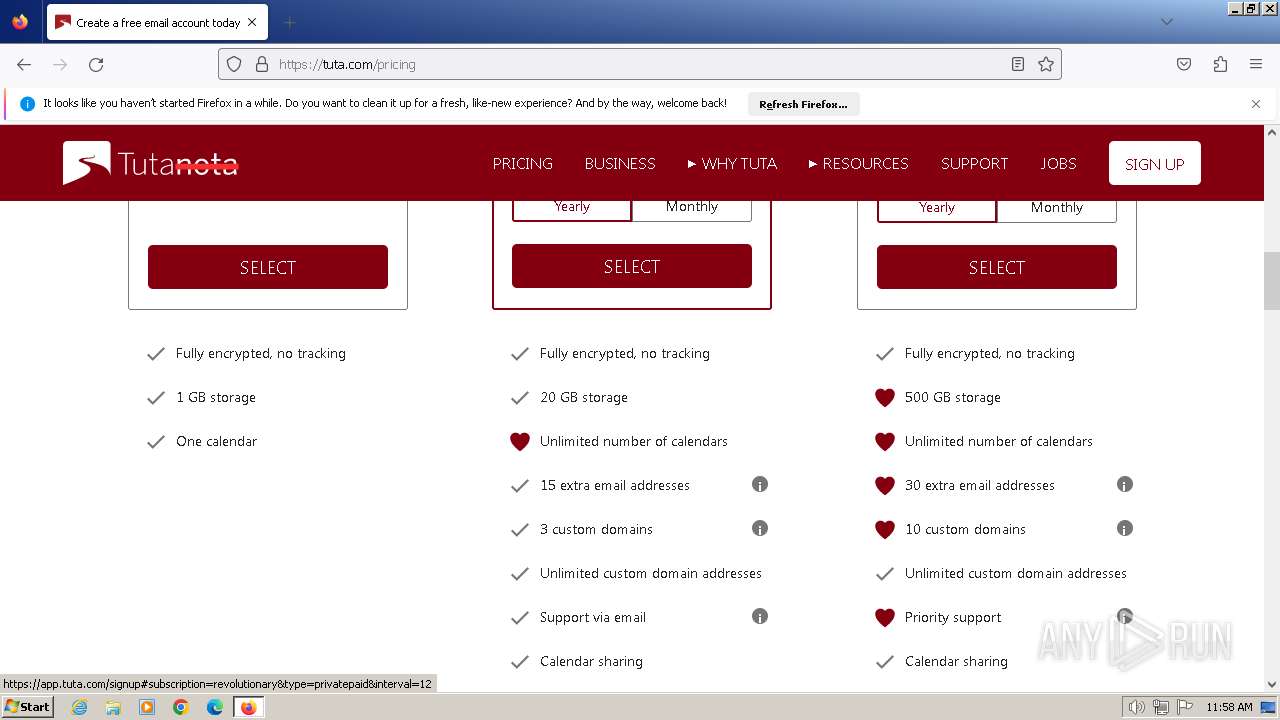Select Yearly billing in middle plan

click(572, 207)
